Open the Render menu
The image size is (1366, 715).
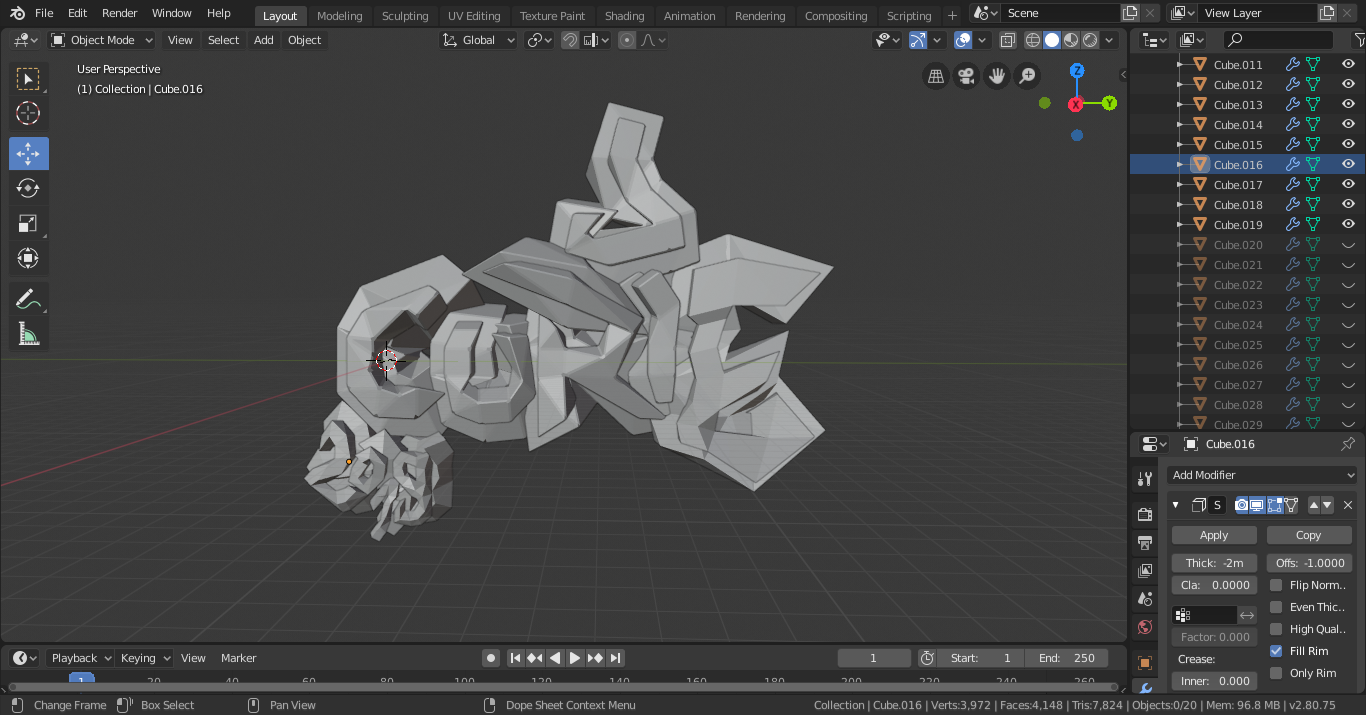click(120, 13)
